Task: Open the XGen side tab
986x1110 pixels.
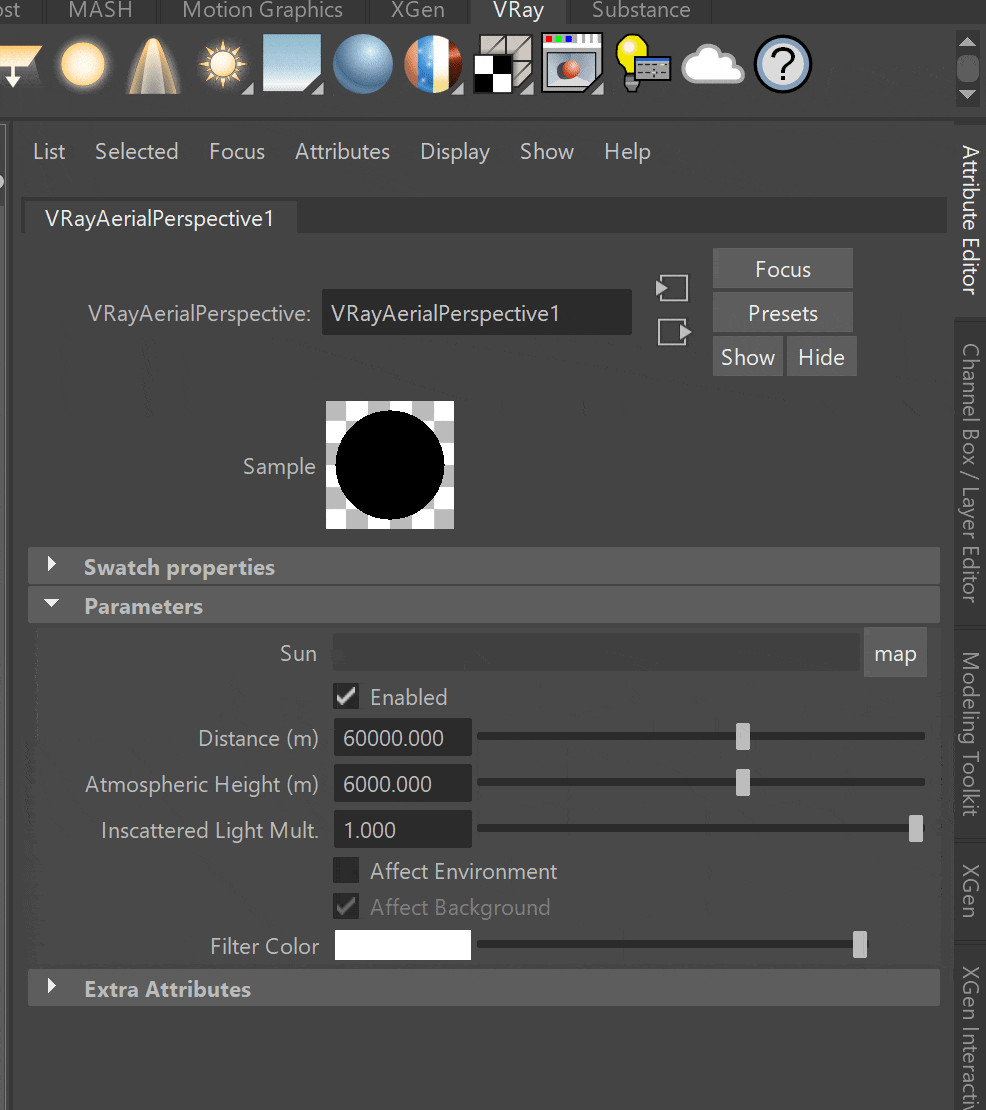Action: tap(970, 891)
